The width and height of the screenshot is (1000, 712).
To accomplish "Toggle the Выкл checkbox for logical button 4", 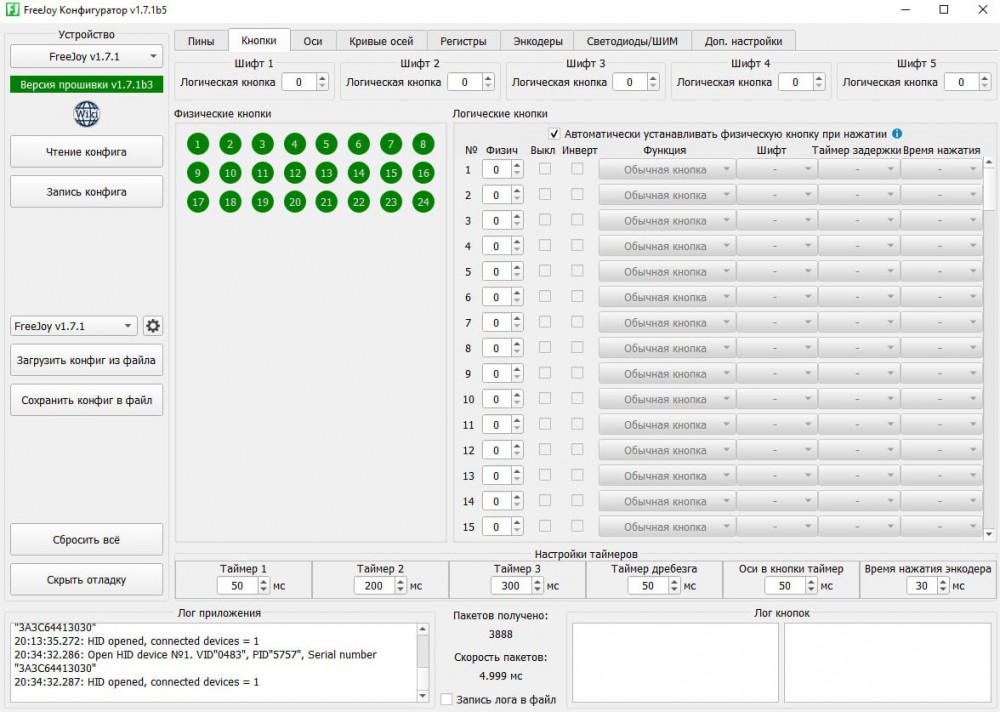I will click(x=545, y=246).
